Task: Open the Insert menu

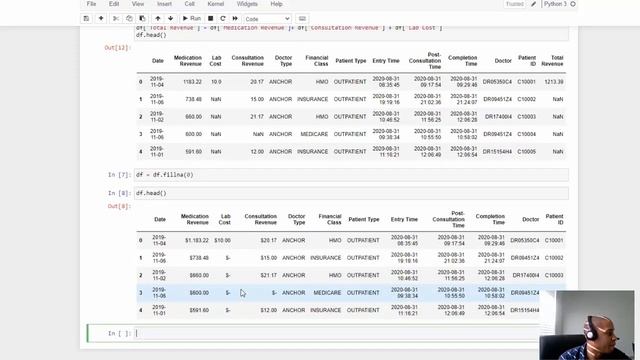Action: 164,4
